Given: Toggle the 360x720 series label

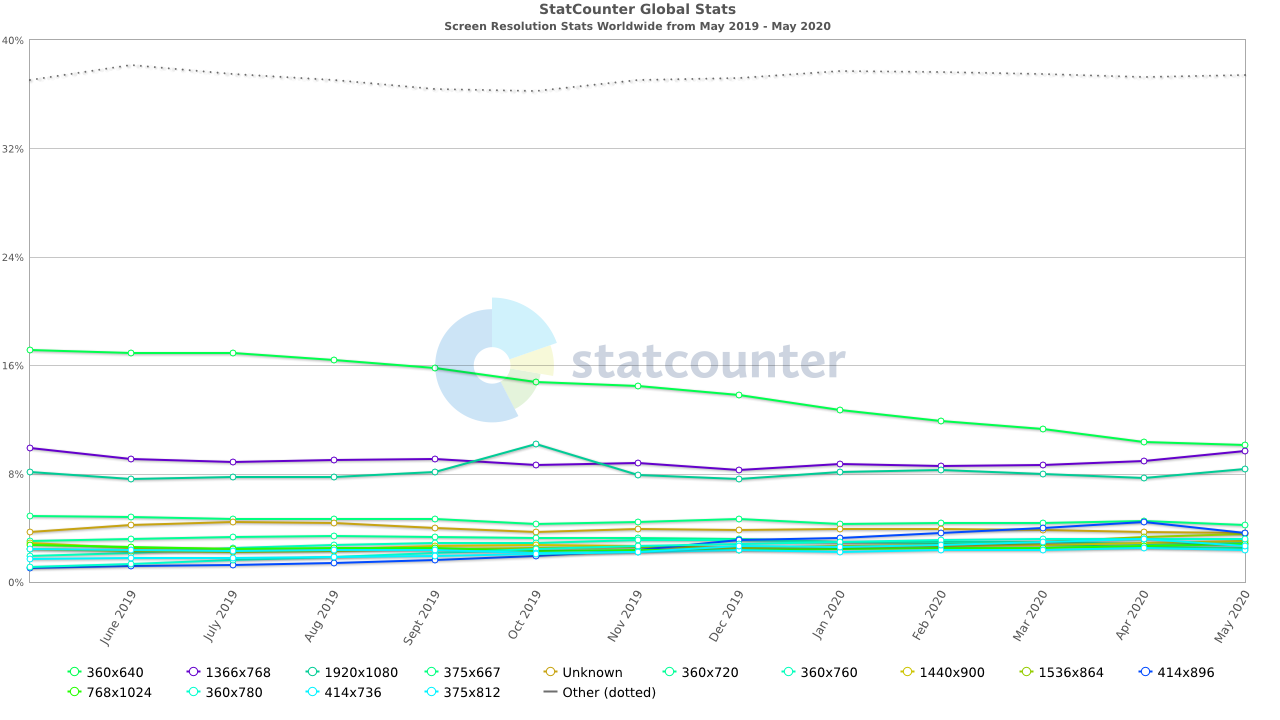Looking at the screenshot, I should (x=710, y=672).
